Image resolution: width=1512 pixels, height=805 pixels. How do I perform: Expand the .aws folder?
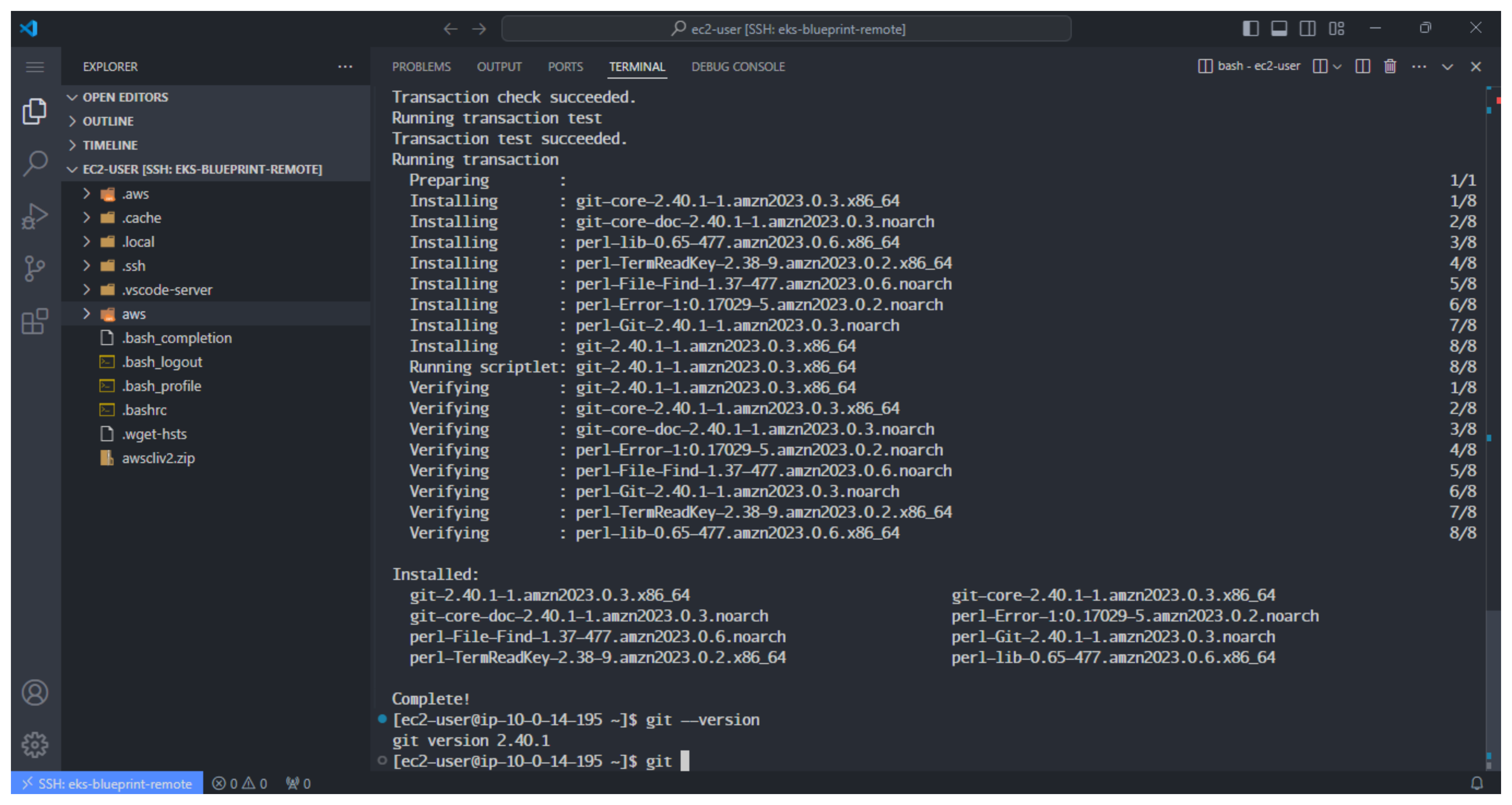216,194
